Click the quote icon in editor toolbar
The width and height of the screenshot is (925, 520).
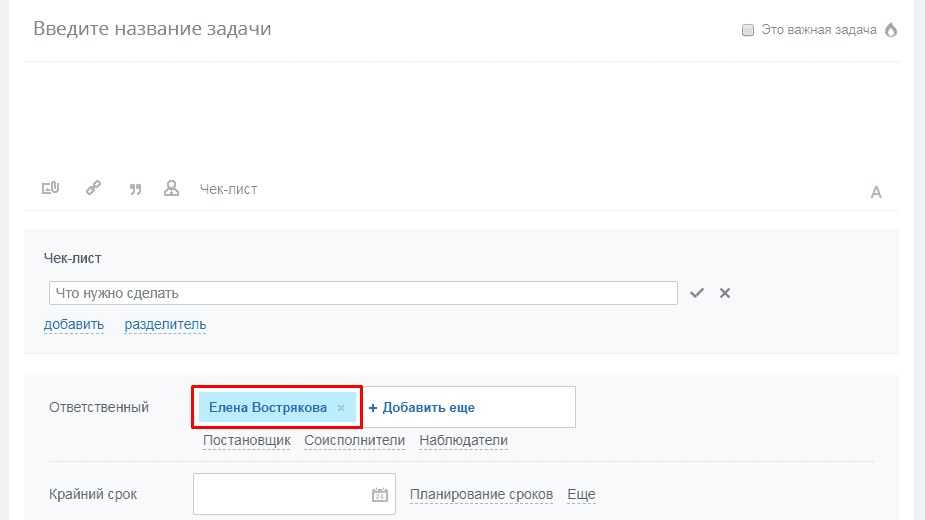[135, 189]
